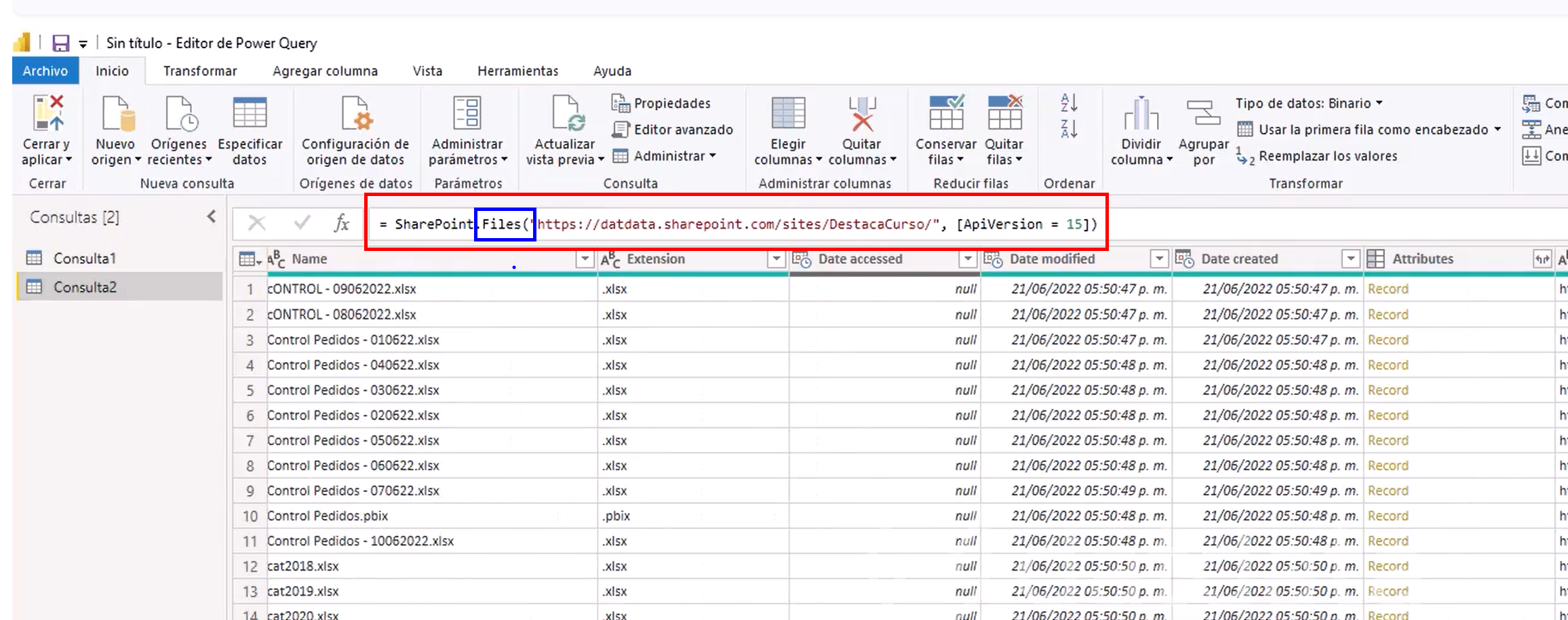Collapse the Consultas pane
This screenshot has width=1568, height=620.
(212, 217)
